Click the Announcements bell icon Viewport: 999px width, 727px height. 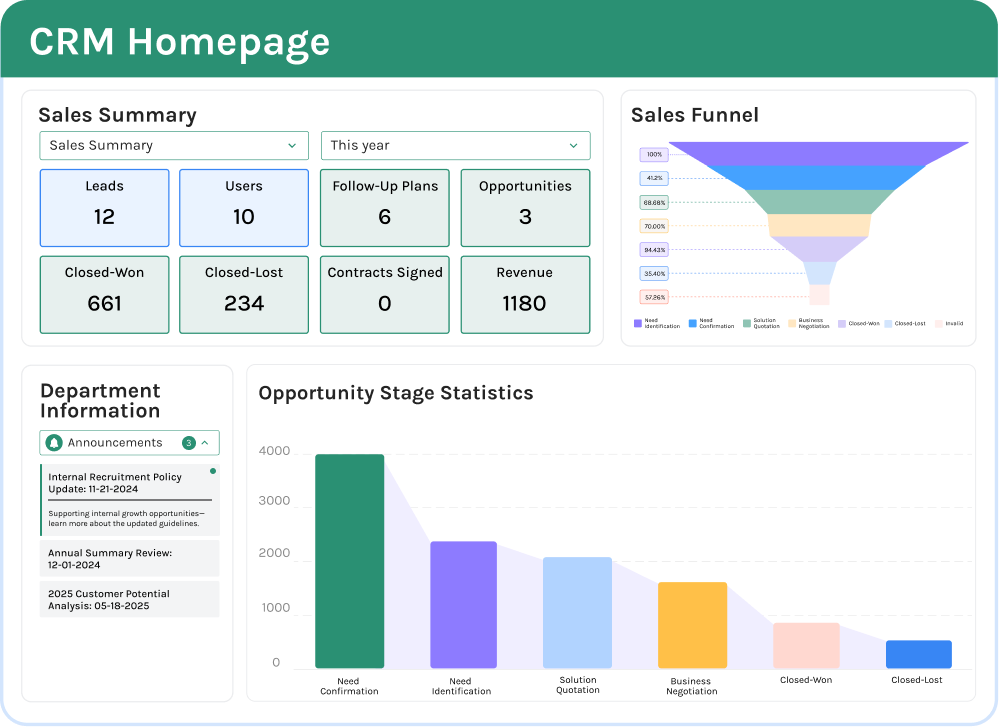(x=56, y=442)
